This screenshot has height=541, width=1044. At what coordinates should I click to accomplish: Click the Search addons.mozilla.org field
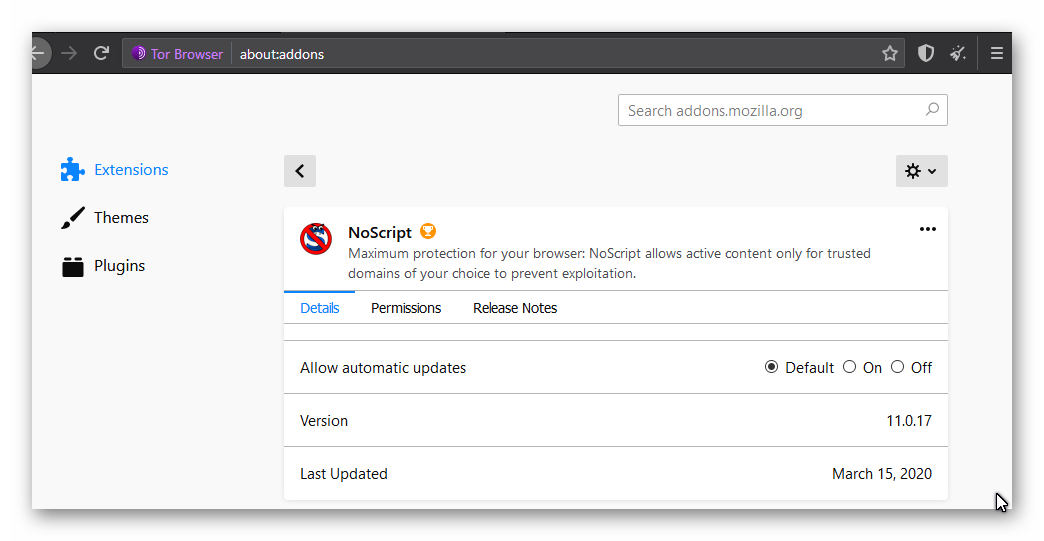tap(770, 110)
